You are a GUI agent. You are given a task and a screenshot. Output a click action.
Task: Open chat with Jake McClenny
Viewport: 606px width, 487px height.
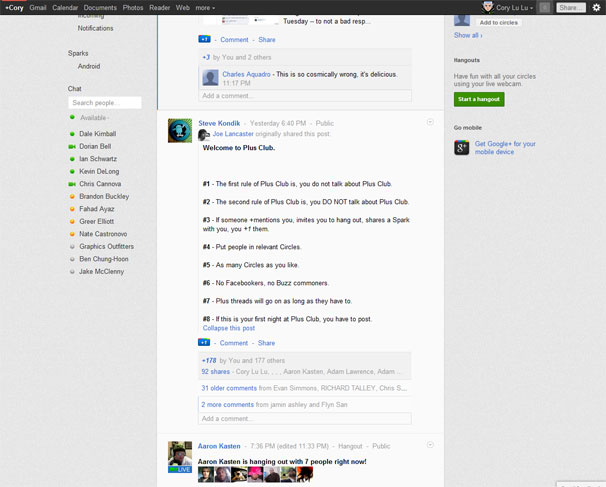pyautogui.click(x=101, y=271)
